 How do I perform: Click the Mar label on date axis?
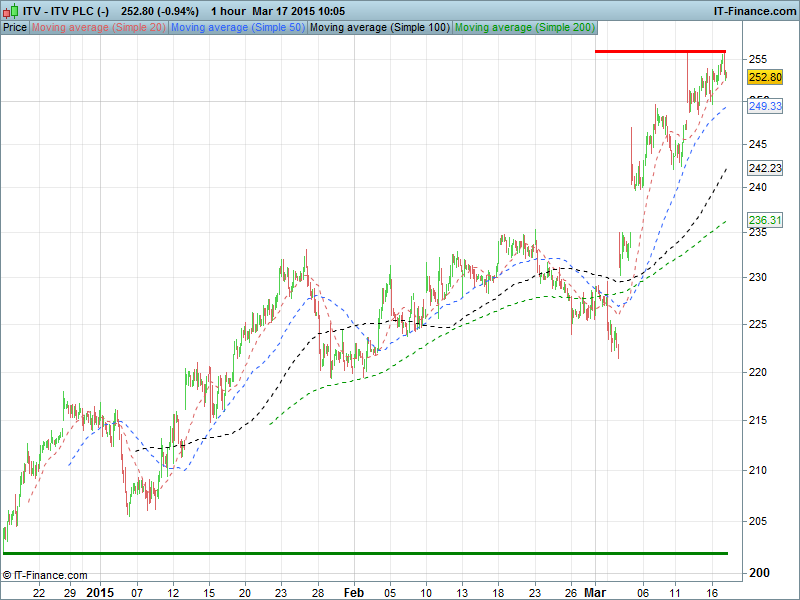596,591
